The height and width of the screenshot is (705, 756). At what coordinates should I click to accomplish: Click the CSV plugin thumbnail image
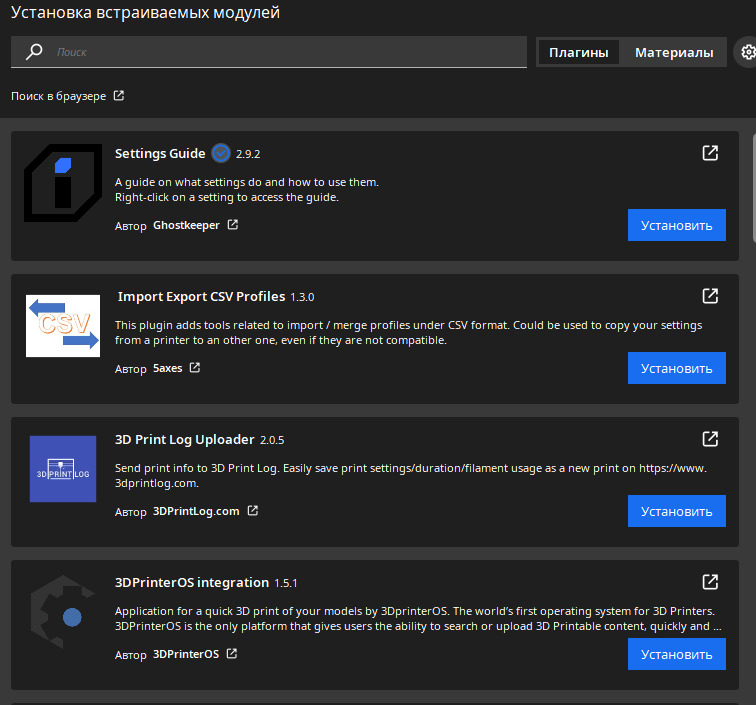63,326
